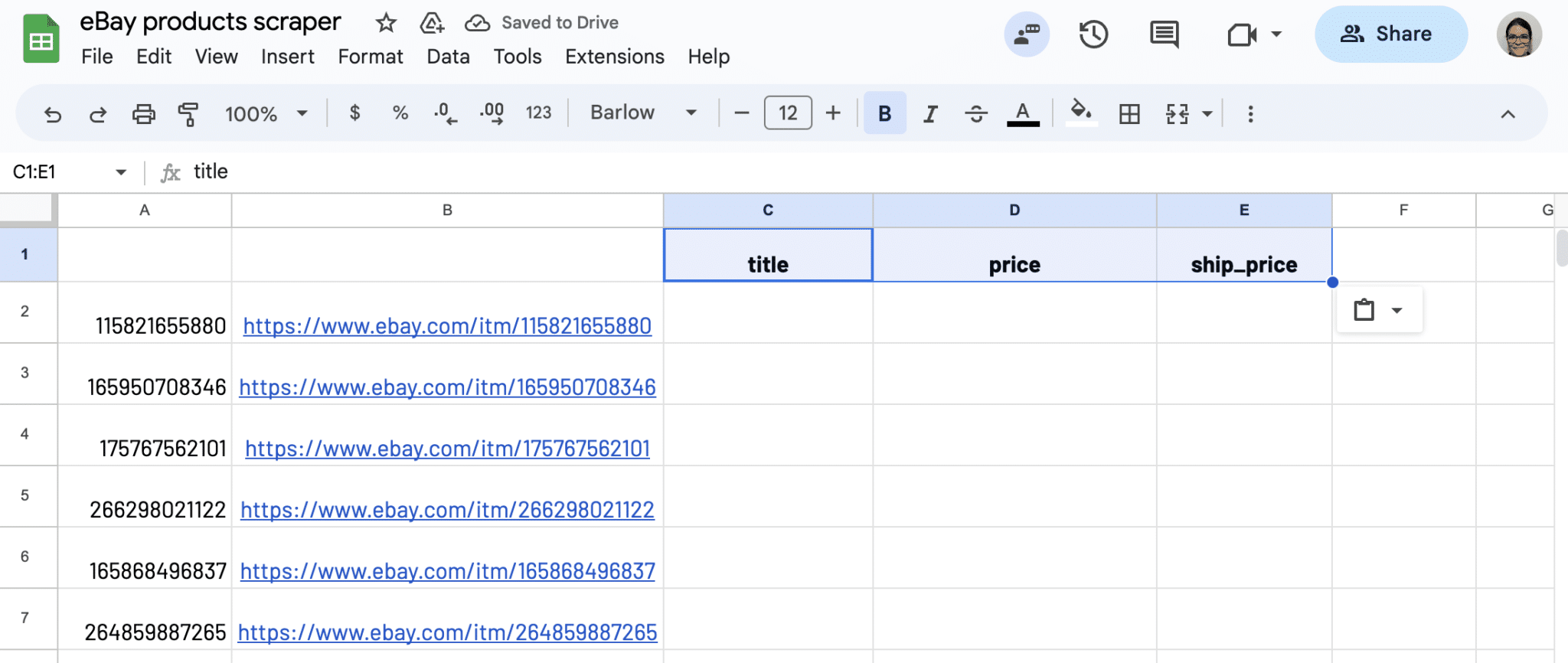The image size is (1568, 663).
Task: Click the font size 12 field
Action: point(788,113)
